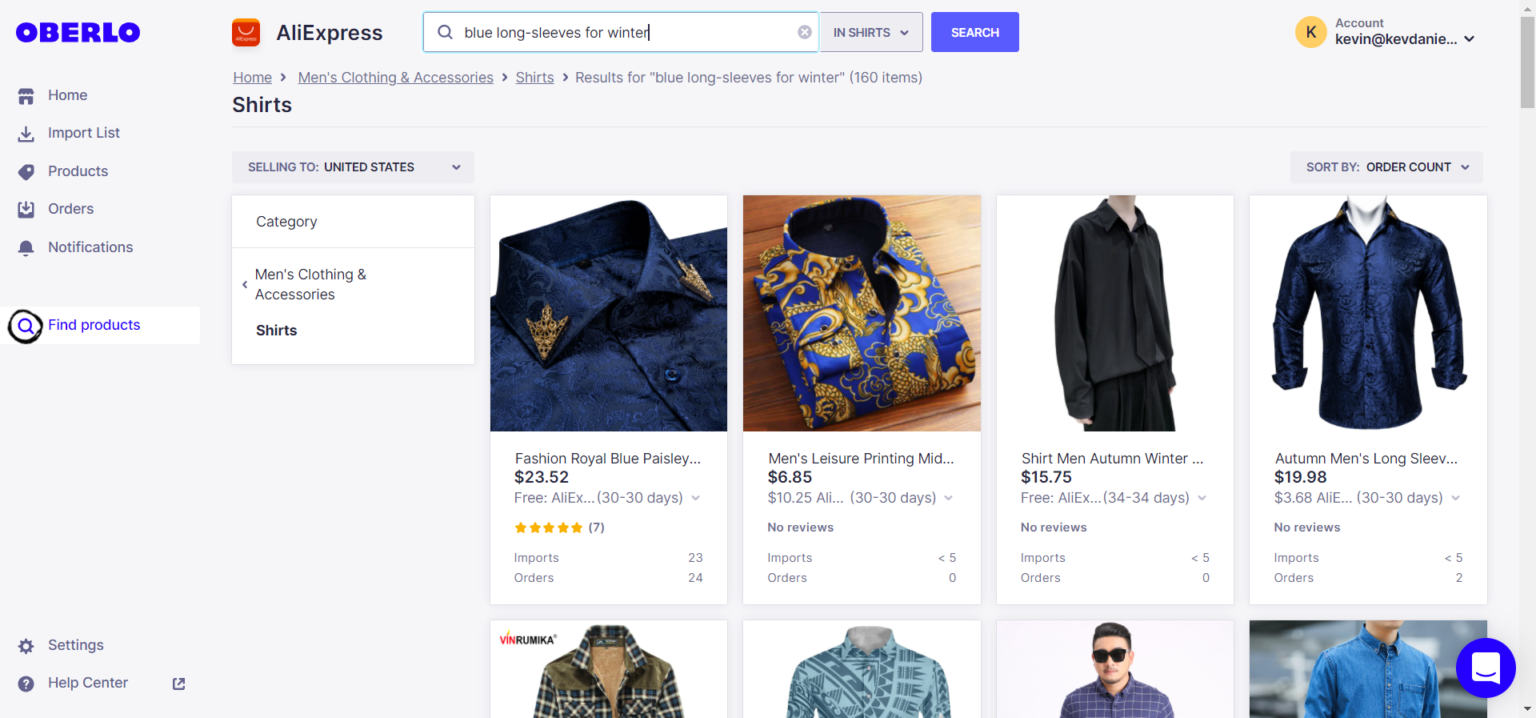
Task: Click the Oberlo logo
Action: pos(78,33)
